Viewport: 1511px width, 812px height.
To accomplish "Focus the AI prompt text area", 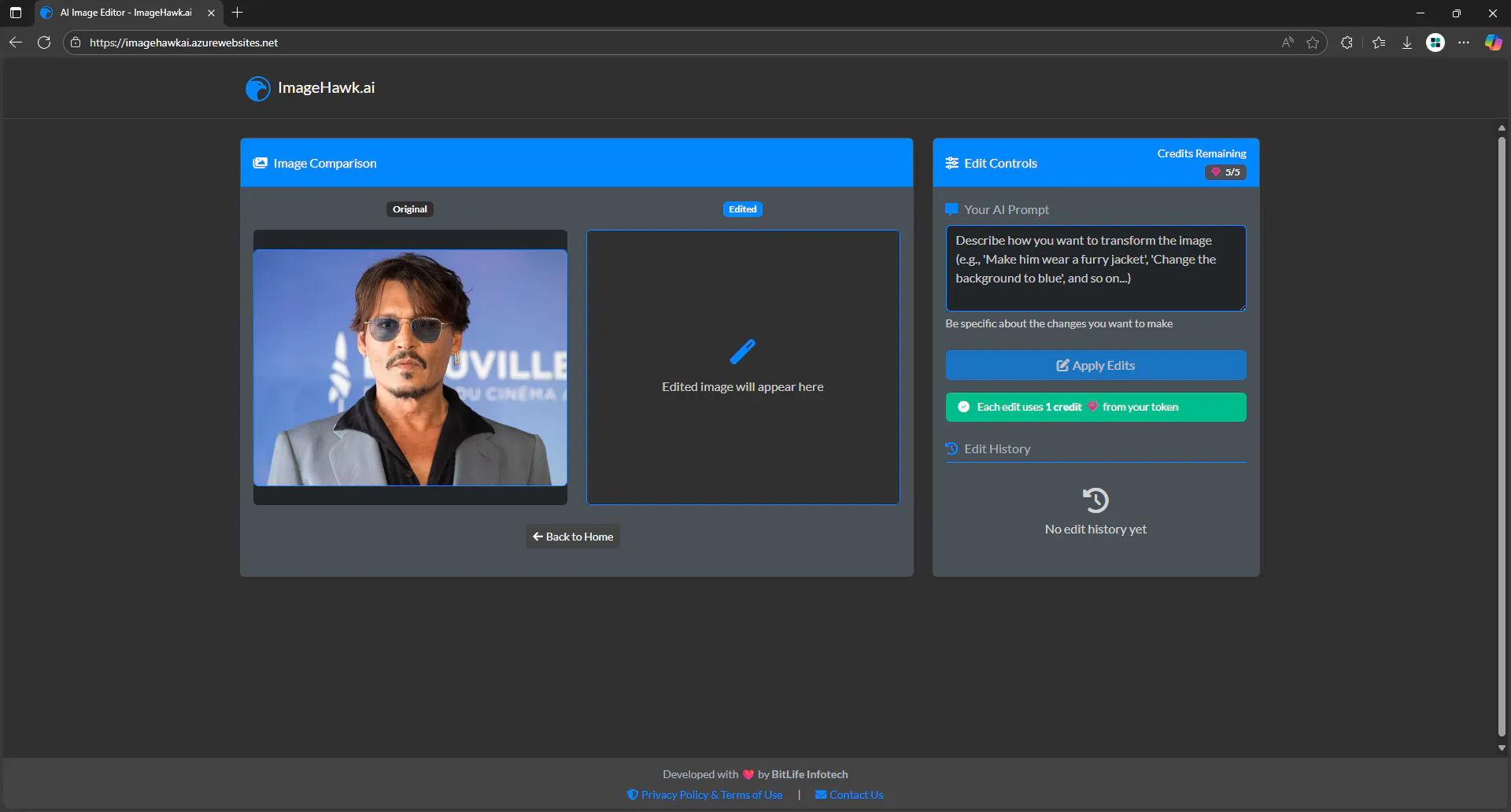I will [x=1095, y=268].
